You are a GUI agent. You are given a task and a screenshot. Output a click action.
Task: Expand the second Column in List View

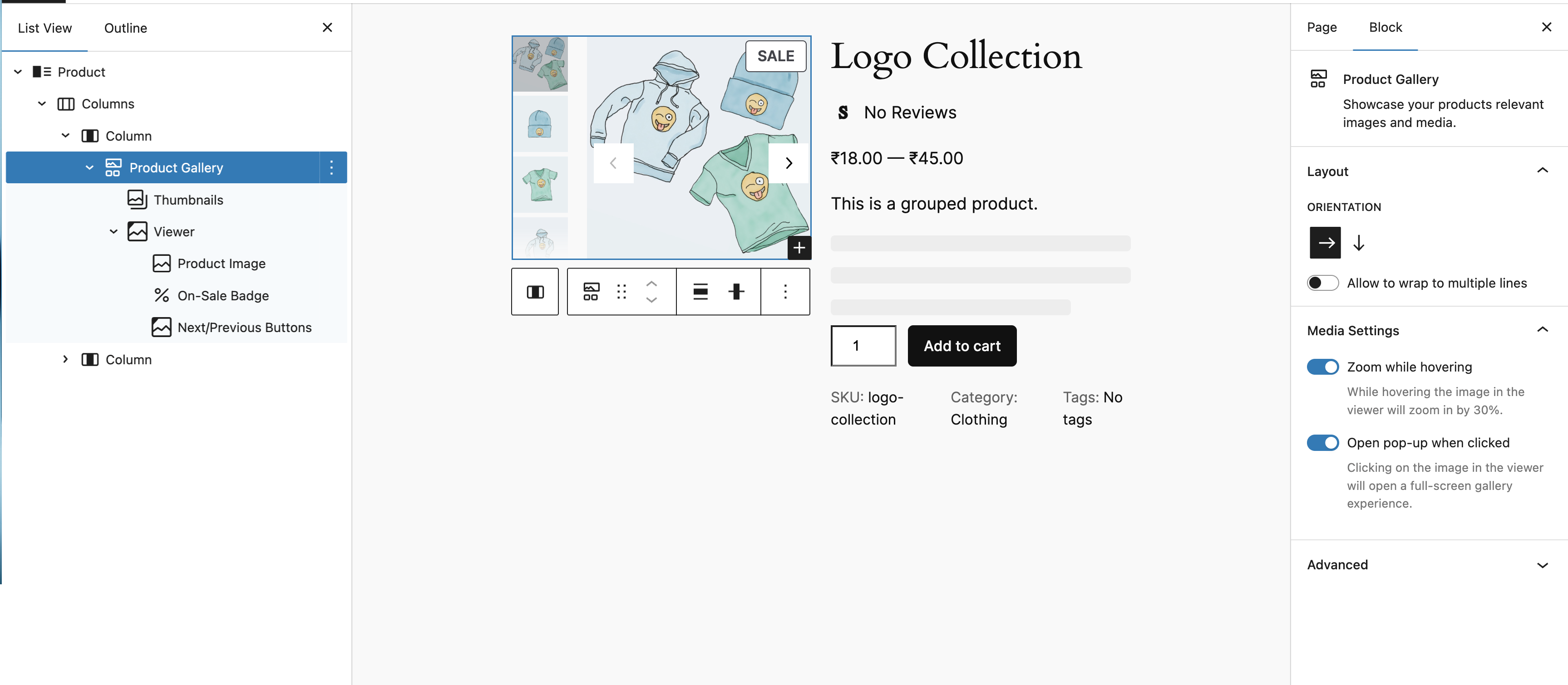click(x=66, y=360)
